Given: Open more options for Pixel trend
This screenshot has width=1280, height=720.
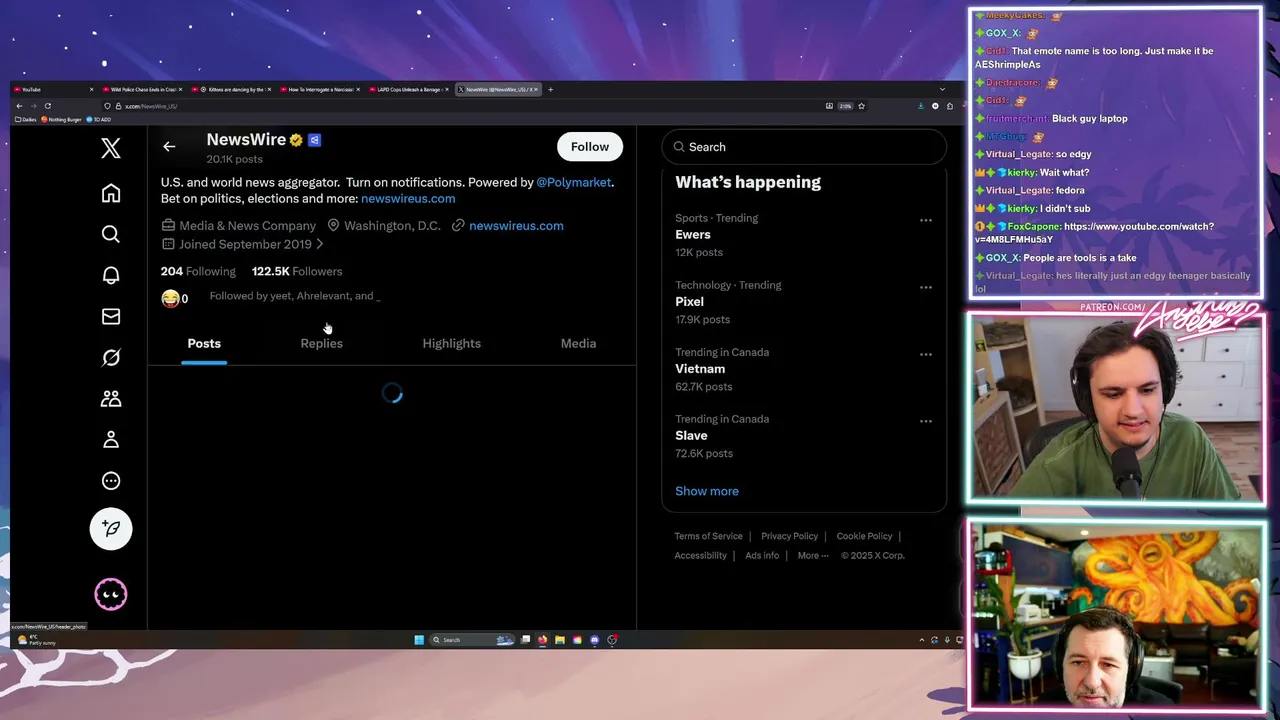Looking at the screenshot, I should coord(926,287).
